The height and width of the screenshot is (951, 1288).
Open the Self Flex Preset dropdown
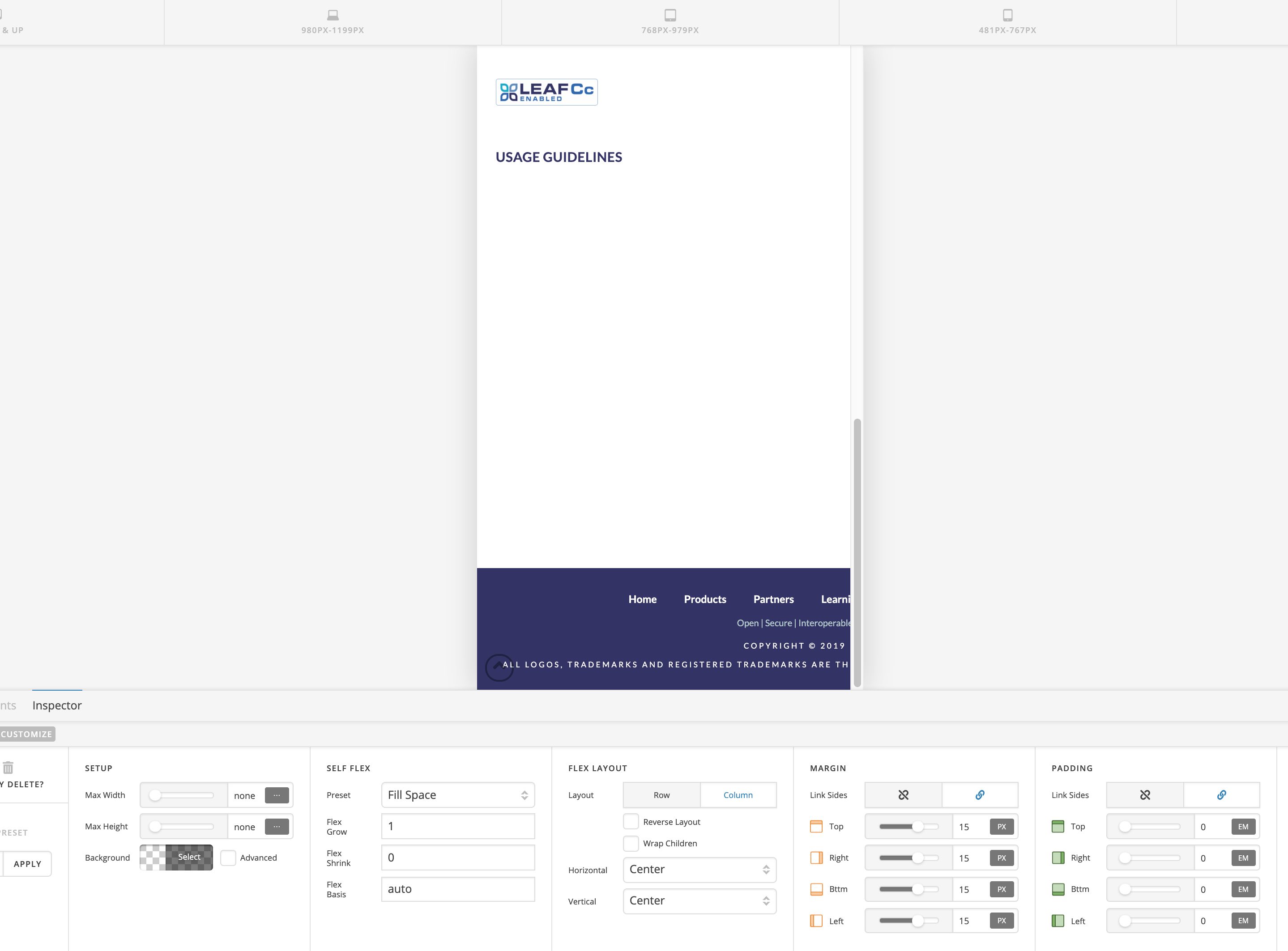[458, 795]
